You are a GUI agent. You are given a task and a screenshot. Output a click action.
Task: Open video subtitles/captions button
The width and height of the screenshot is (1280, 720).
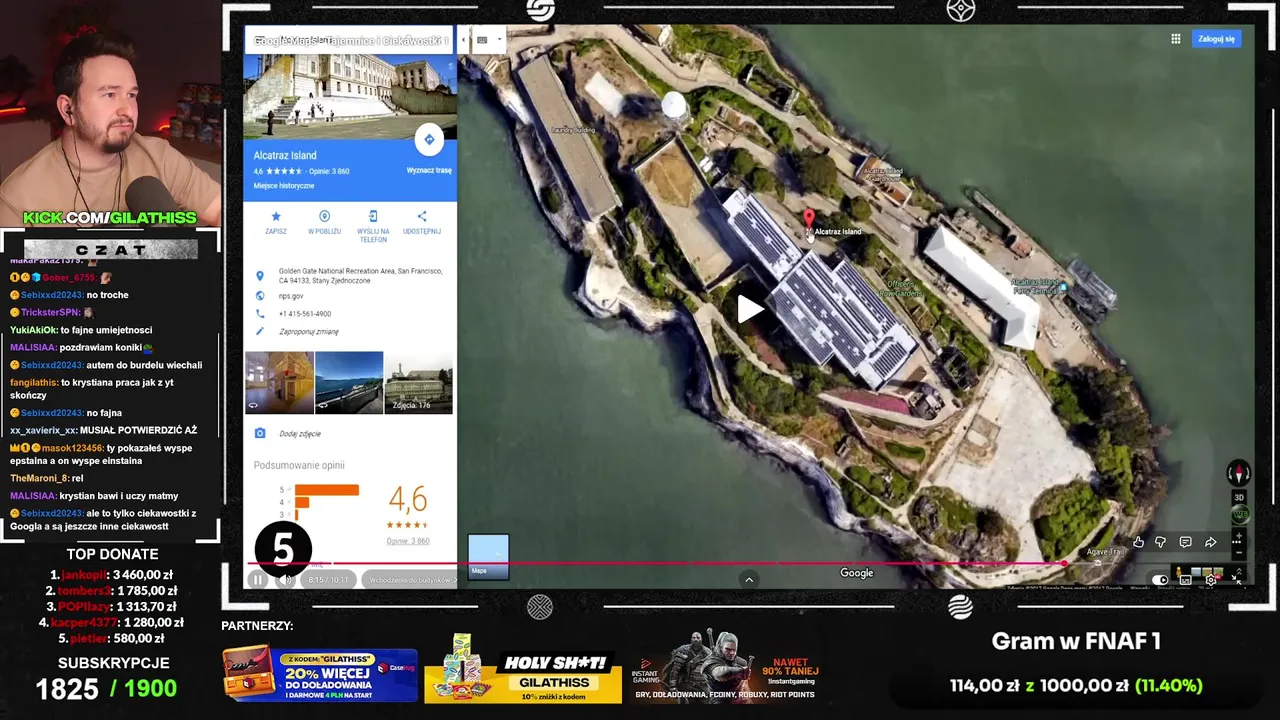(x=1186, y=580)
